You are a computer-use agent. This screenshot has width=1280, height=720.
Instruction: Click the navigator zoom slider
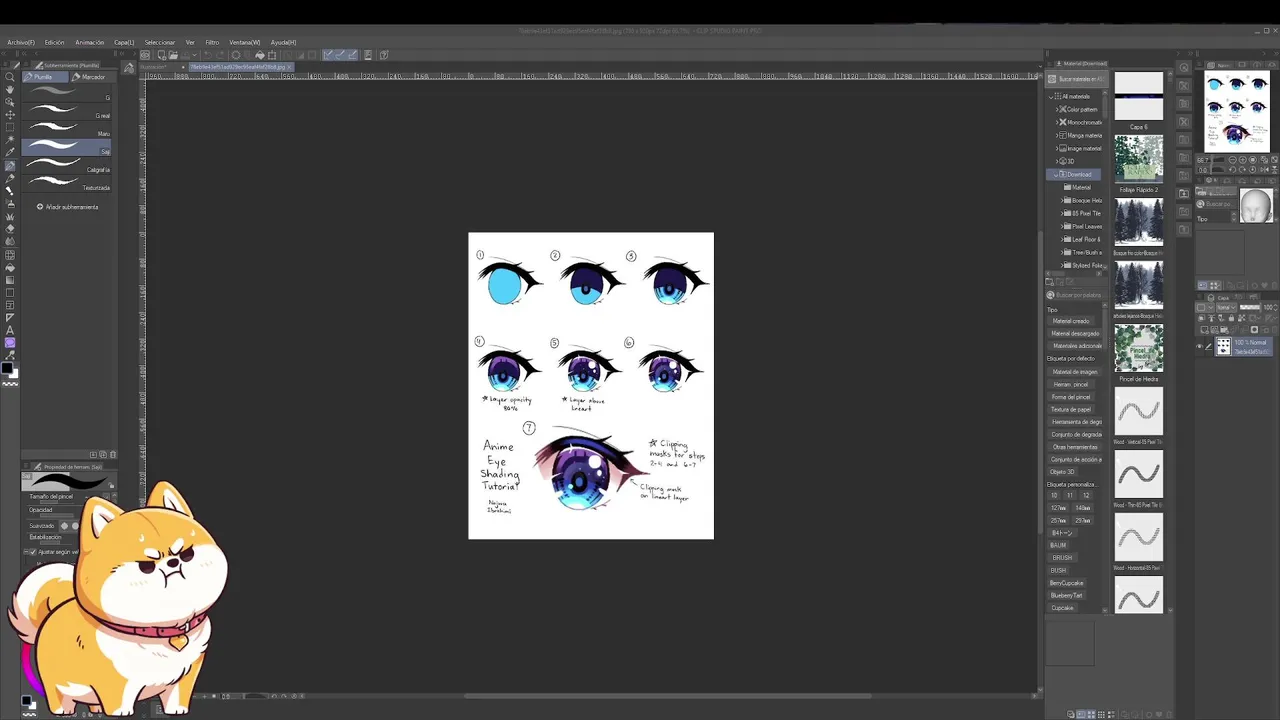[1218, 159]
